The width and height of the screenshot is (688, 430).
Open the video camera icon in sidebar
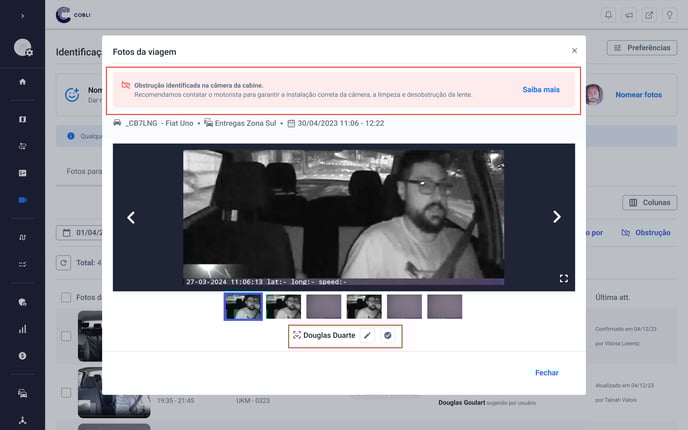[x=22, y=200]
